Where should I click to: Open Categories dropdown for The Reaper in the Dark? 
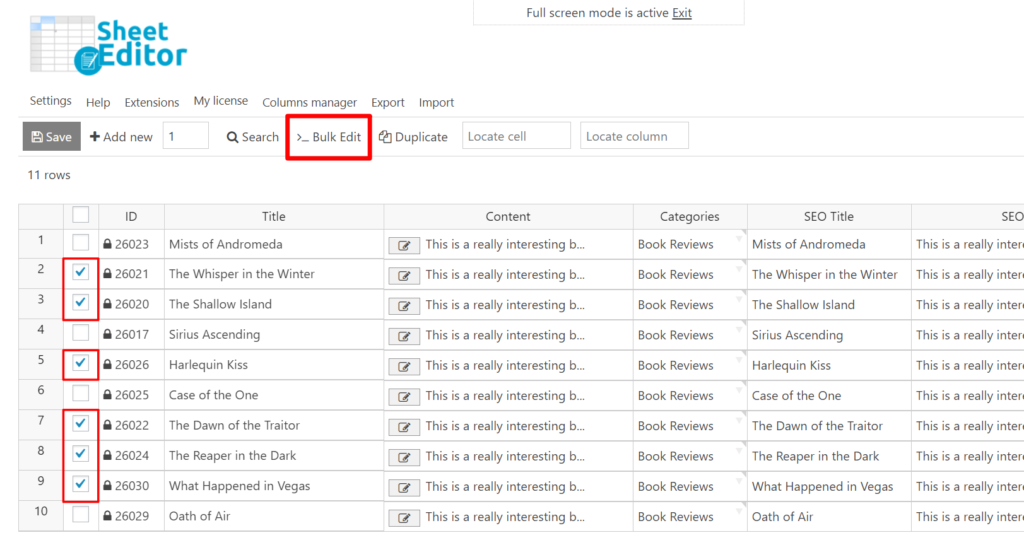coord(739,450)
